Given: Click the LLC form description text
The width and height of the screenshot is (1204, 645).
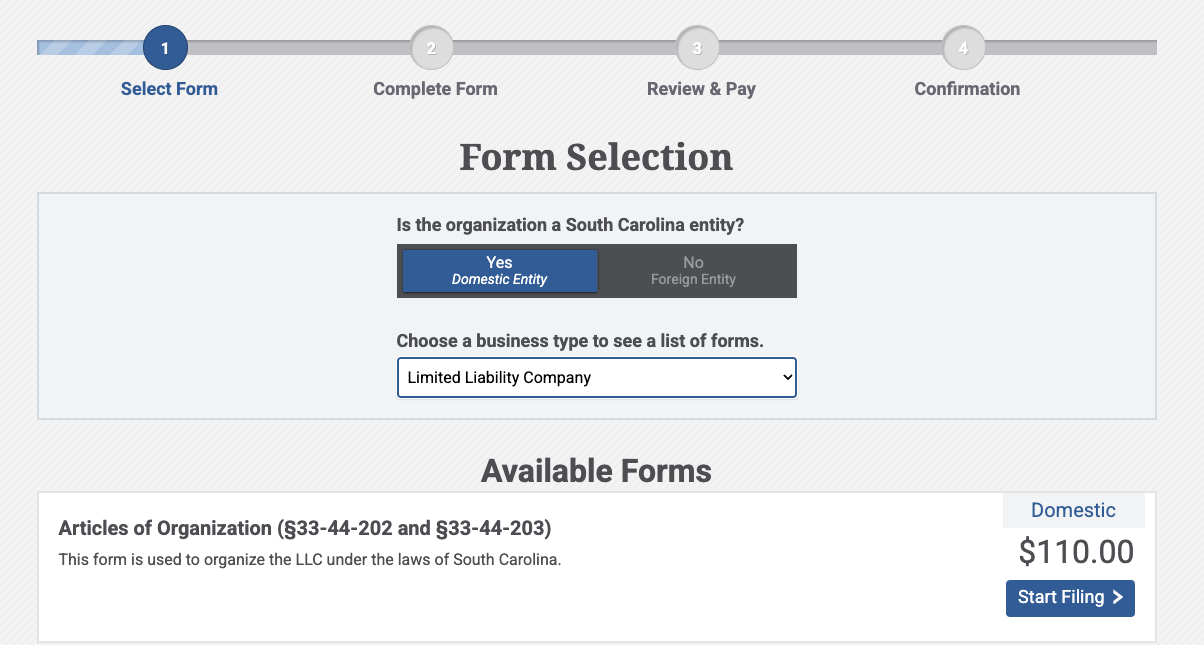Looking at the screenshot, I should click(310, 560).
